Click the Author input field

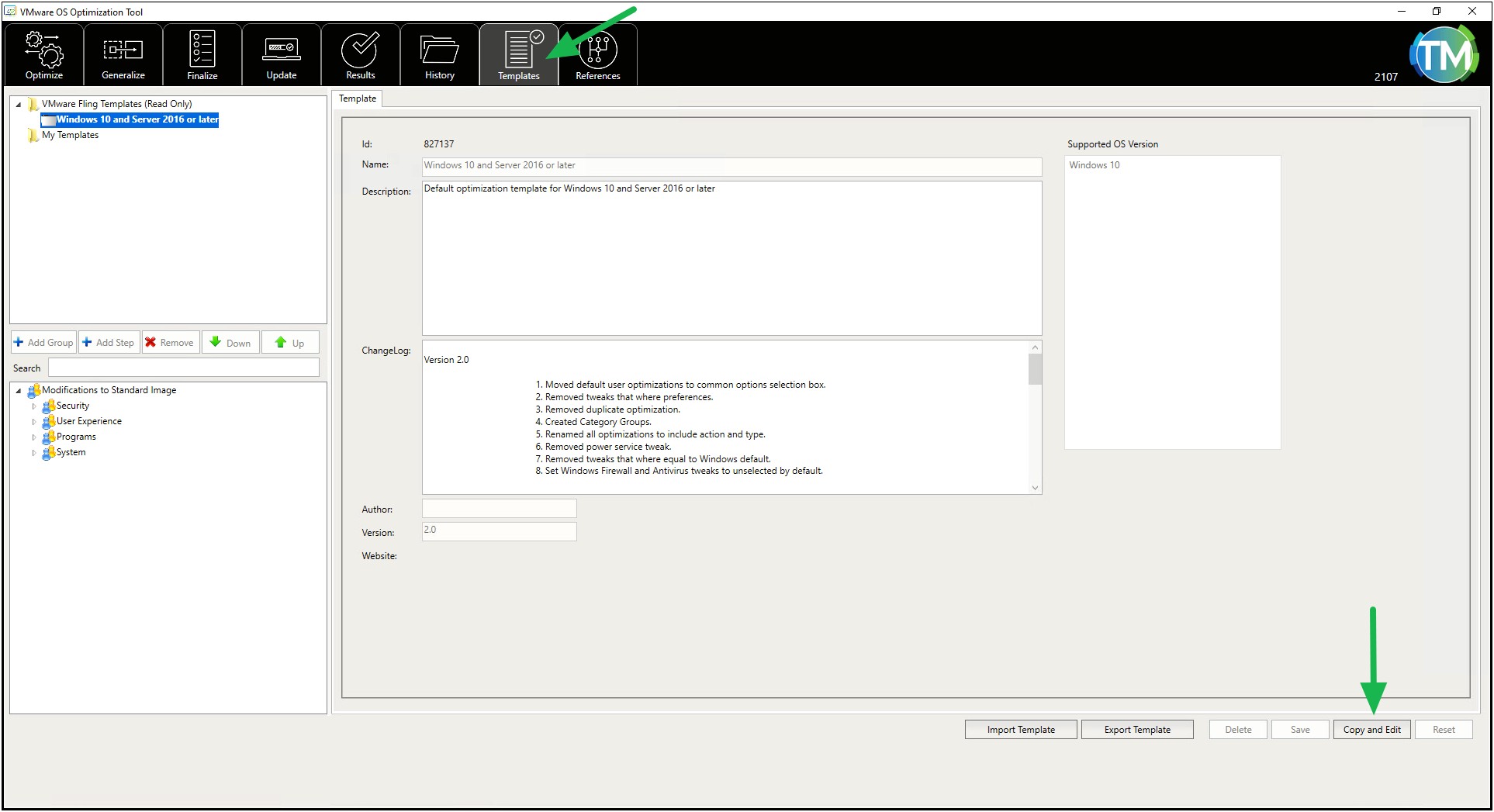pyautogui.click(x=499, y=509)
